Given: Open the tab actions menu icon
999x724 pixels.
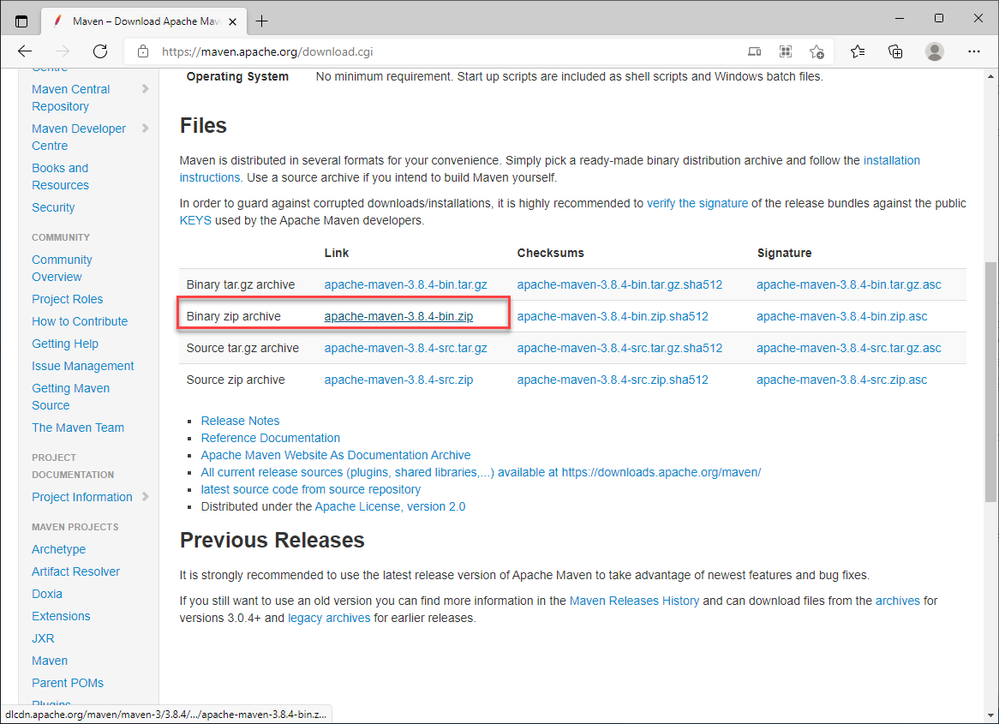Looking at the screenshot, I should click(x=21, y=21).
